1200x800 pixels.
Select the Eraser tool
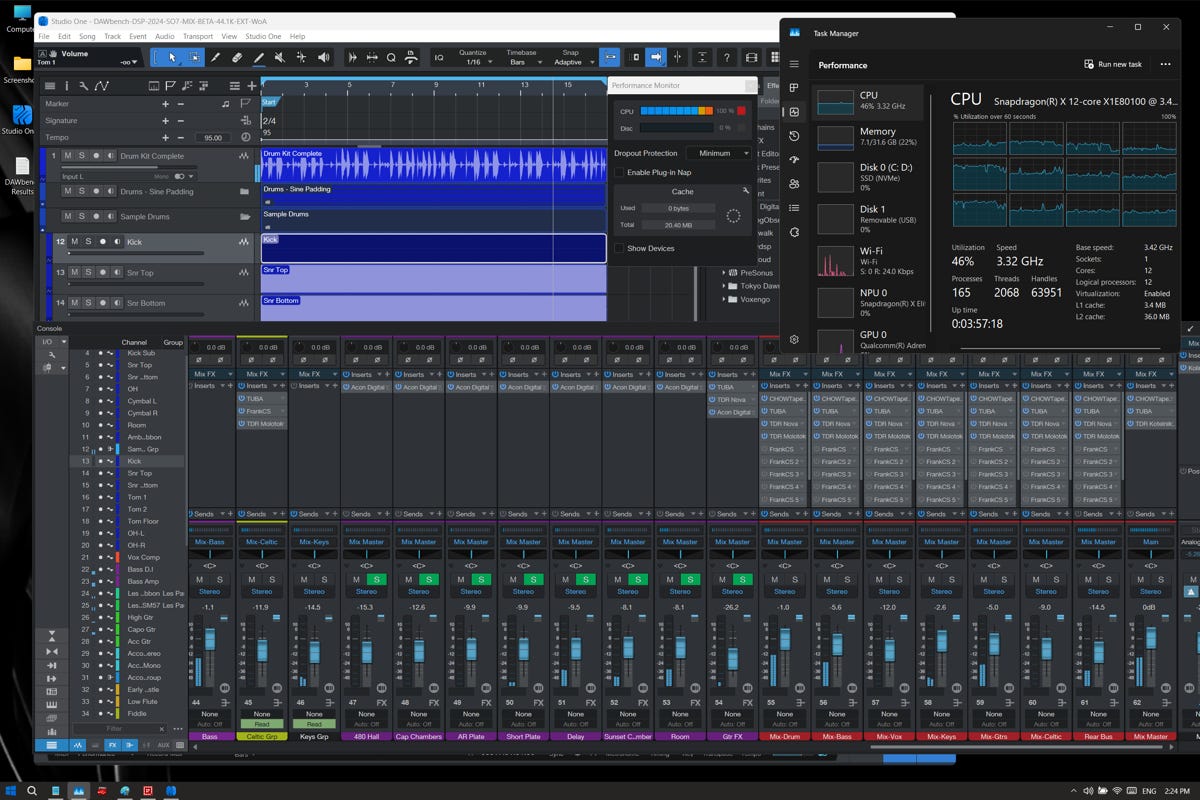(237, 57)
